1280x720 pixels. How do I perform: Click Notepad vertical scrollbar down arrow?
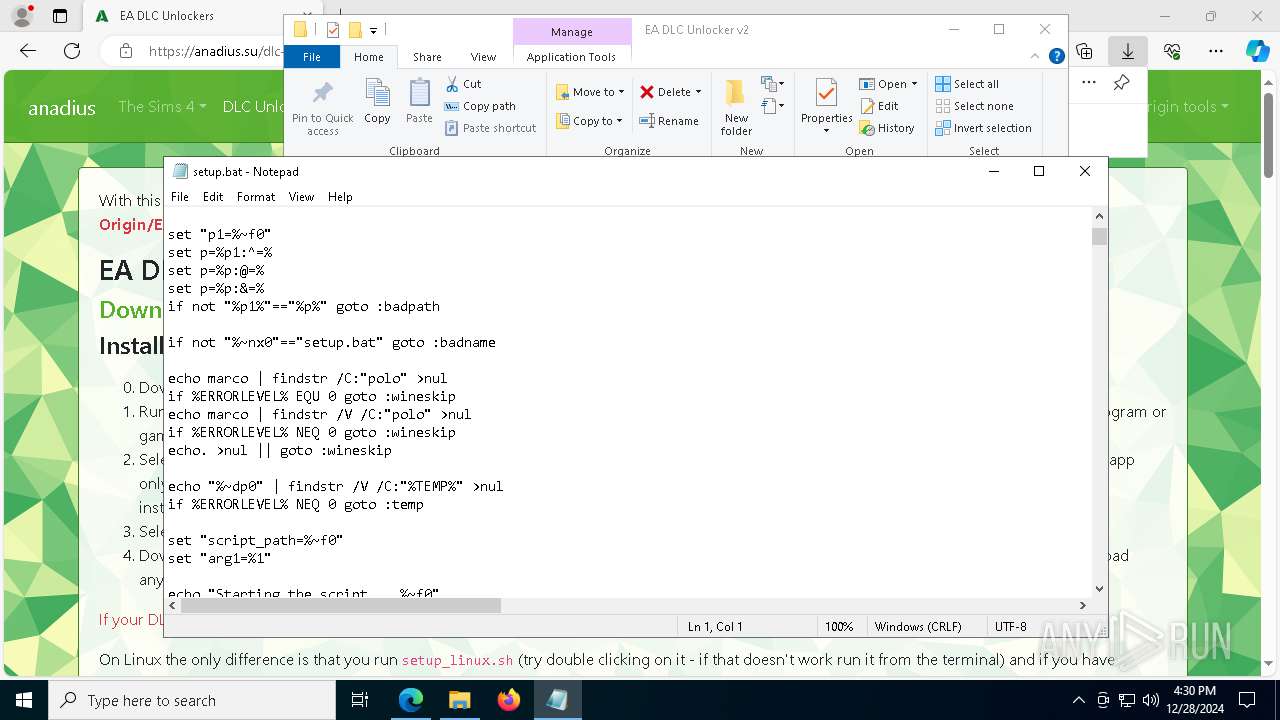[1099, 589]
